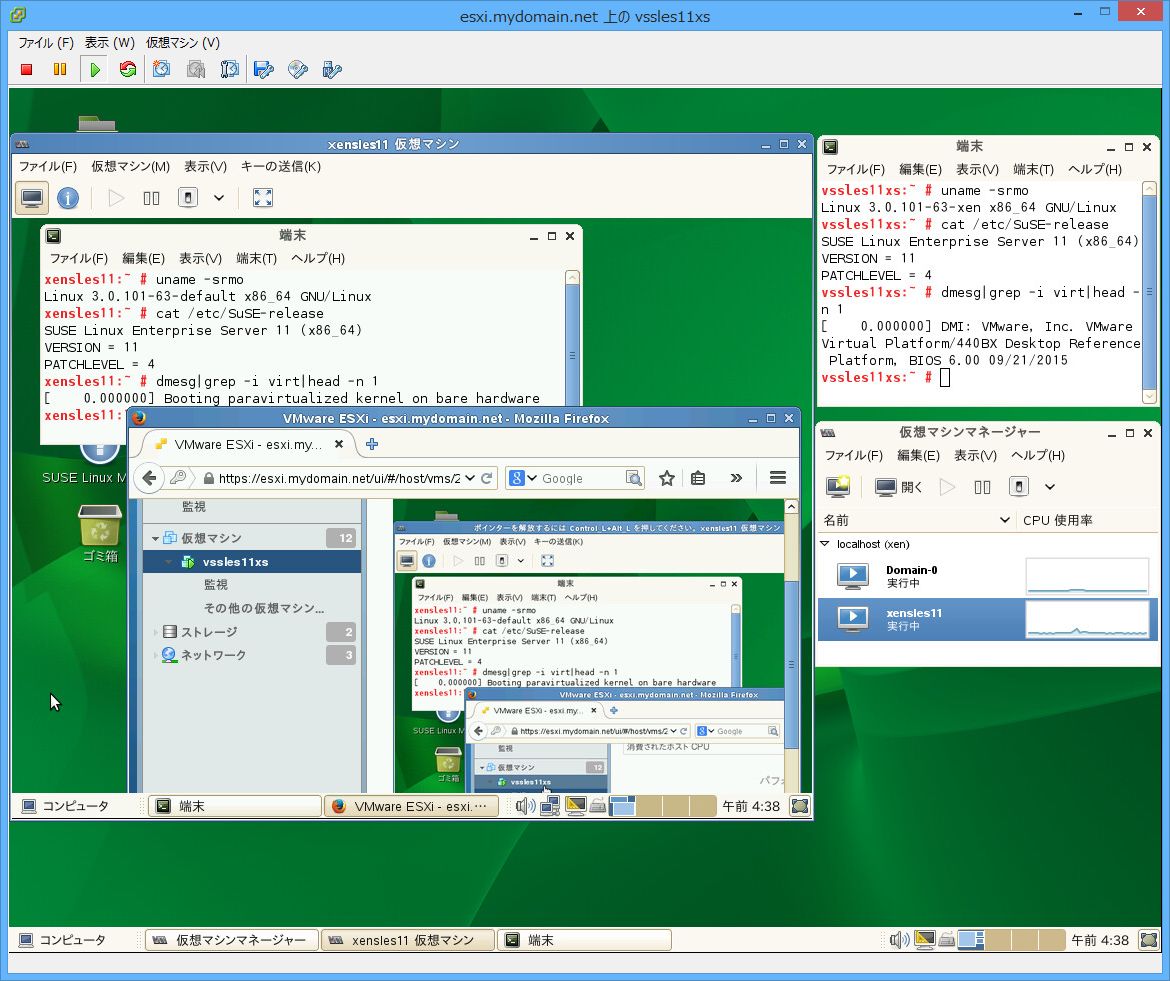Collapse the 仮想マシン tree node in ESXi

[x=155, y=539]
